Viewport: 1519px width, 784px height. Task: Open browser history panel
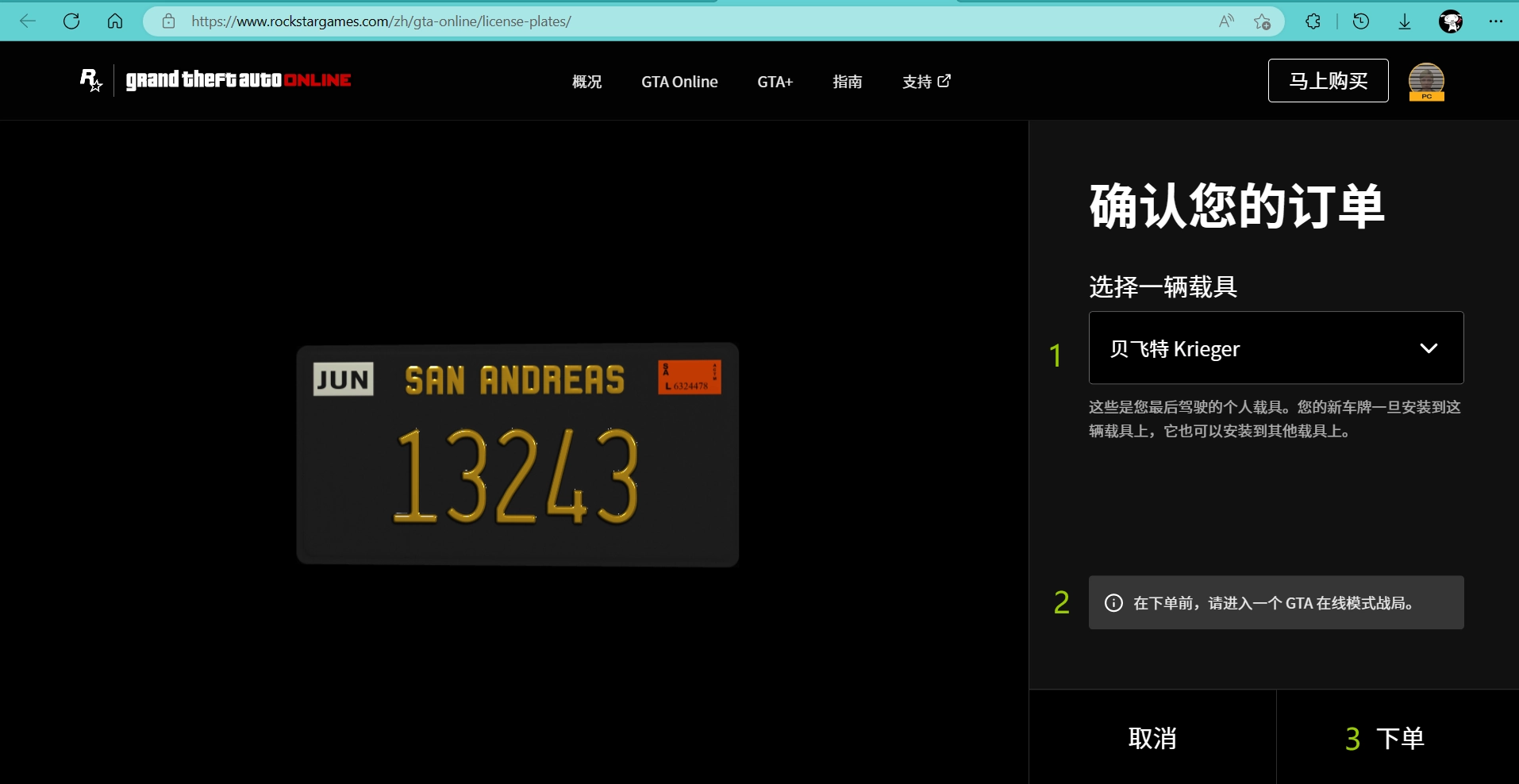click(1361, 21)
